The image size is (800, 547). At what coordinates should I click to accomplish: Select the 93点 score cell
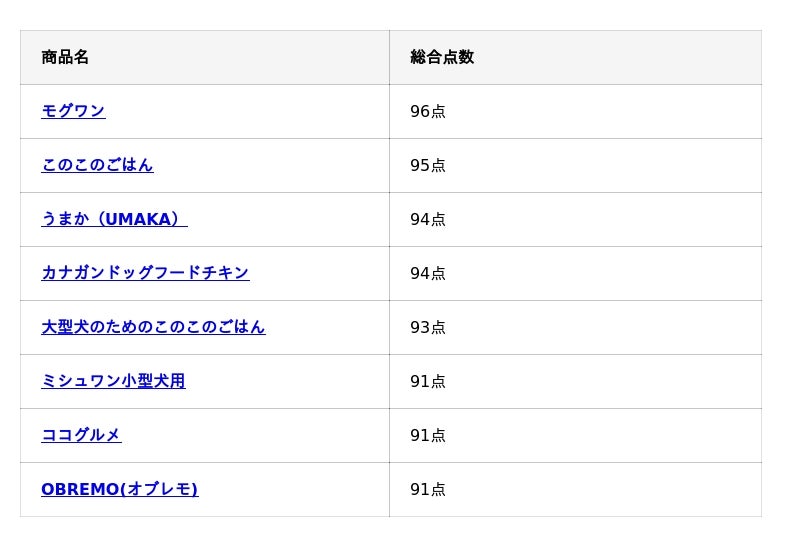point(428,327)
